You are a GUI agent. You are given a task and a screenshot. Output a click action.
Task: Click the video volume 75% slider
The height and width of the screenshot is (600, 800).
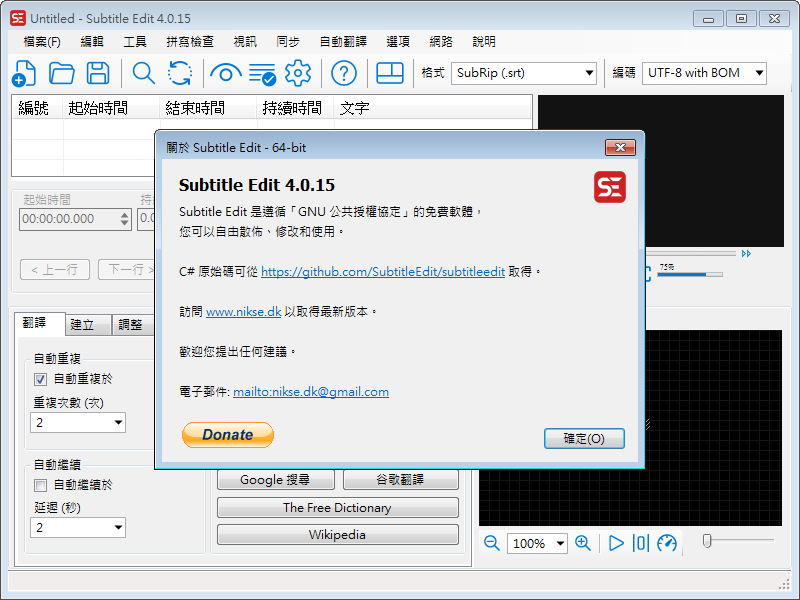pyautogui.click(x=690, y=274)
